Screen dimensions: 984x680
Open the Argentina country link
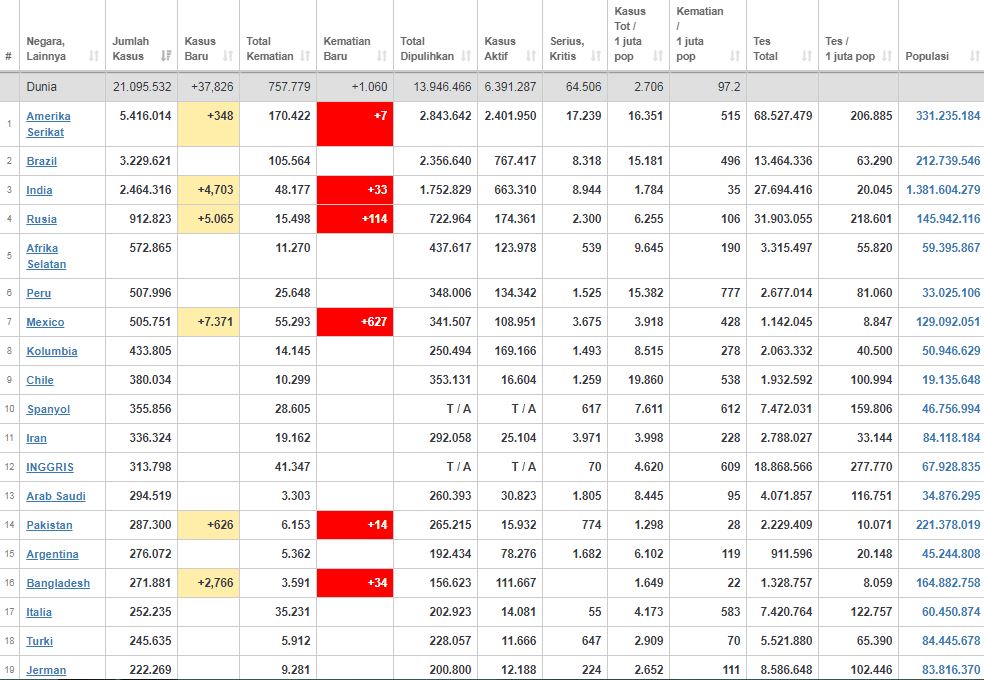click(x=52, y=554)
